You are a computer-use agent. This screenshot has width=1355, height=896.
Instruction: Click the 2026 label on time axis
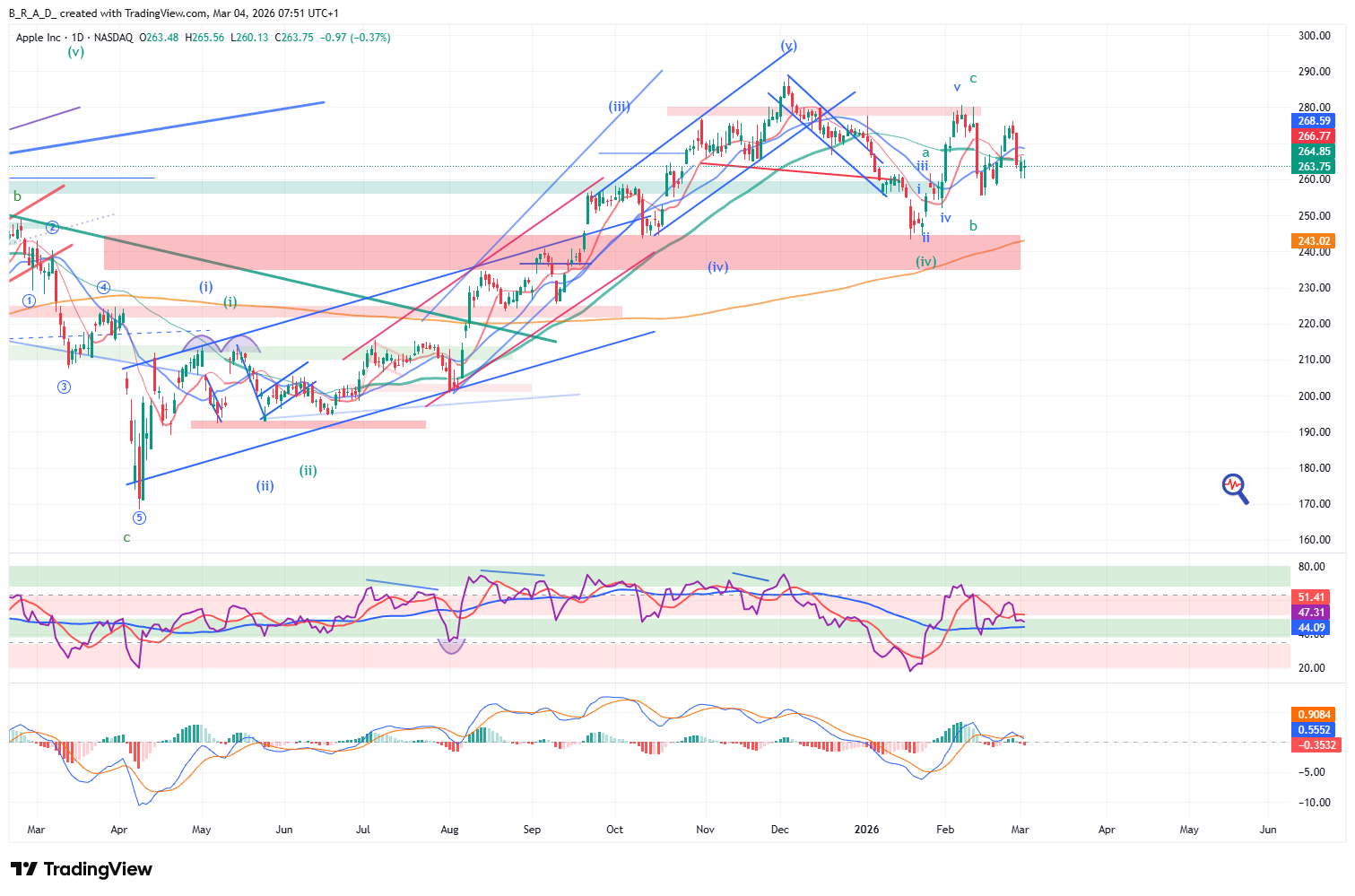click(866, 830)
